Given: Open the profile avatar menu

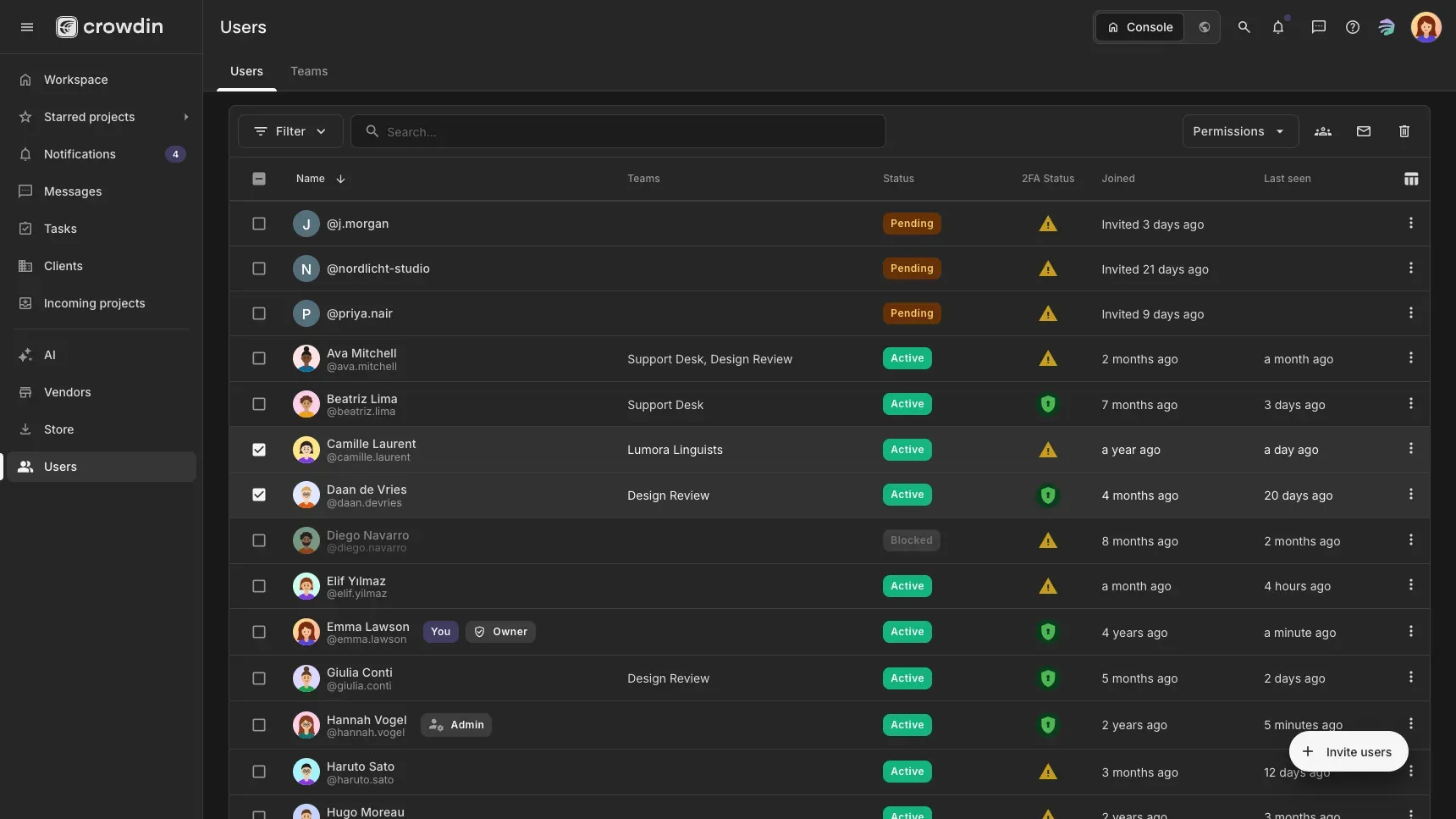Looking at the screenshot, I should [1426, 27].
